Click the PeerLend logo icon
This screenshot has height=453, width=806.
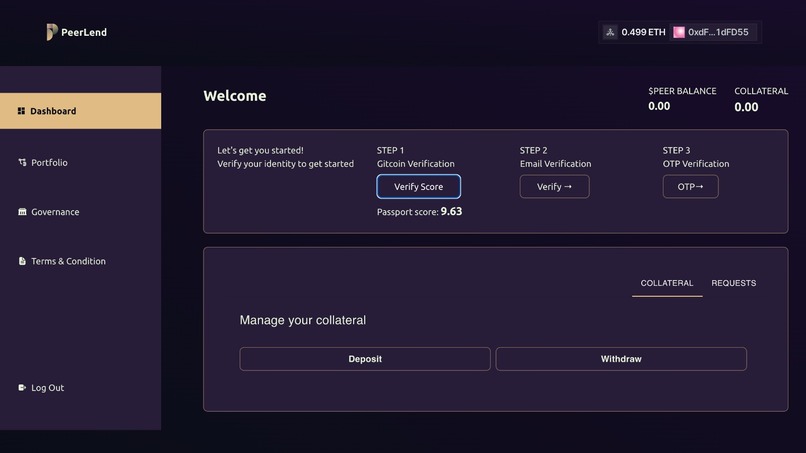[51, 32]
